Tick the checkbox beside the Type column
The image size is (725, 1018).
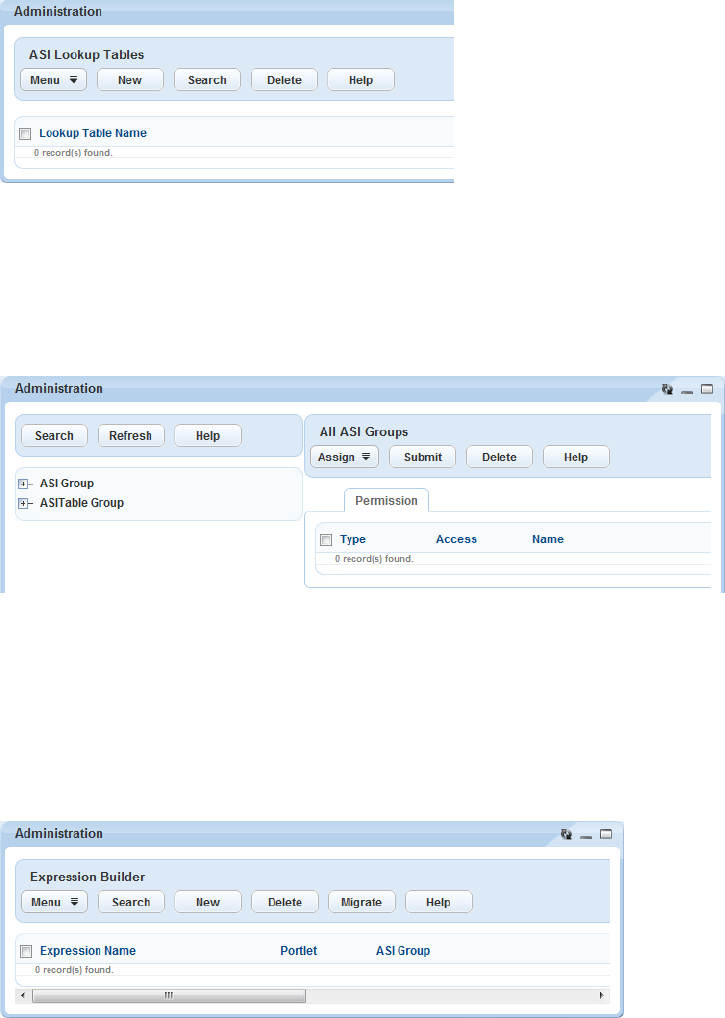point(326,540)
